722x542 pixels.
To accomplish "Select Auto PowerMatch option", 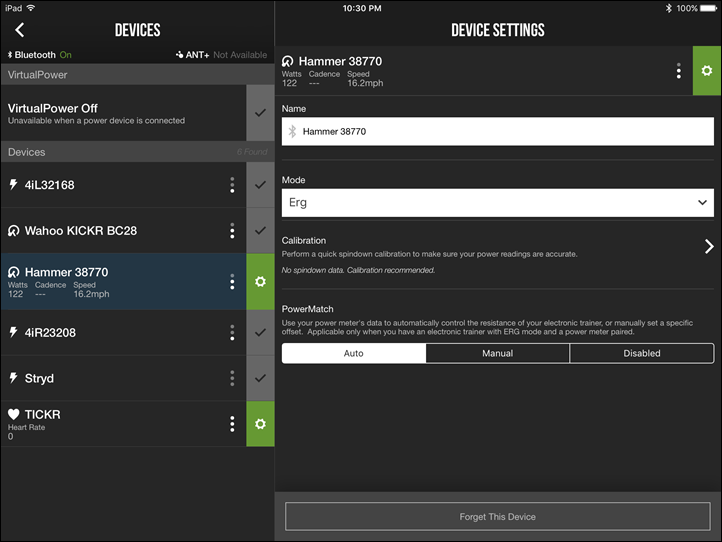I will 353,353.
